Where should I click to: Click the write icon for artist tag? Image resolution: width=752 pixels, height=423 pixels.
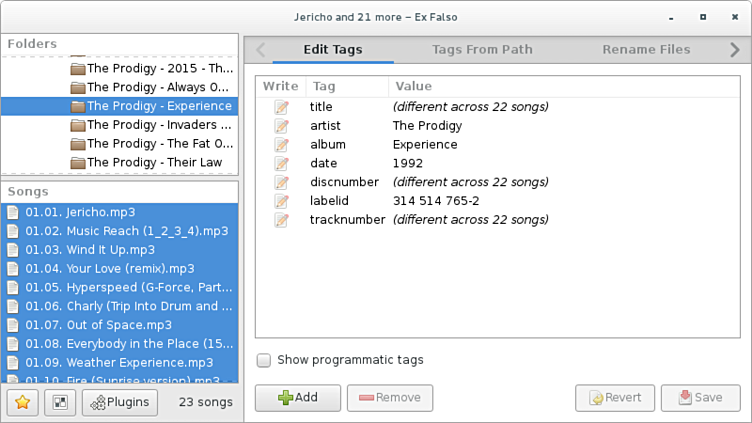(x=281, y=126)
